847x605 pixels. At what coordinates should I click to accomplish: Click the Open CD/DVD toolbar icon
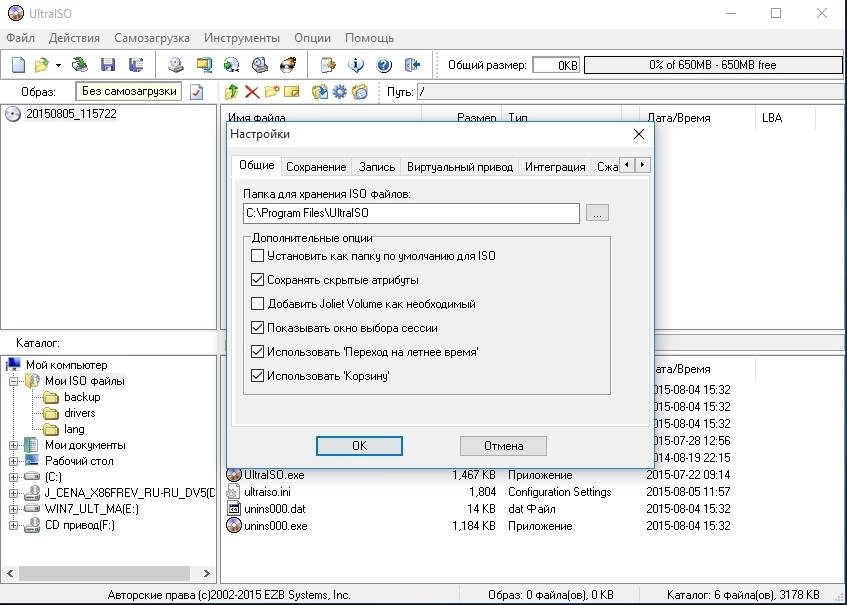[80, 65]
